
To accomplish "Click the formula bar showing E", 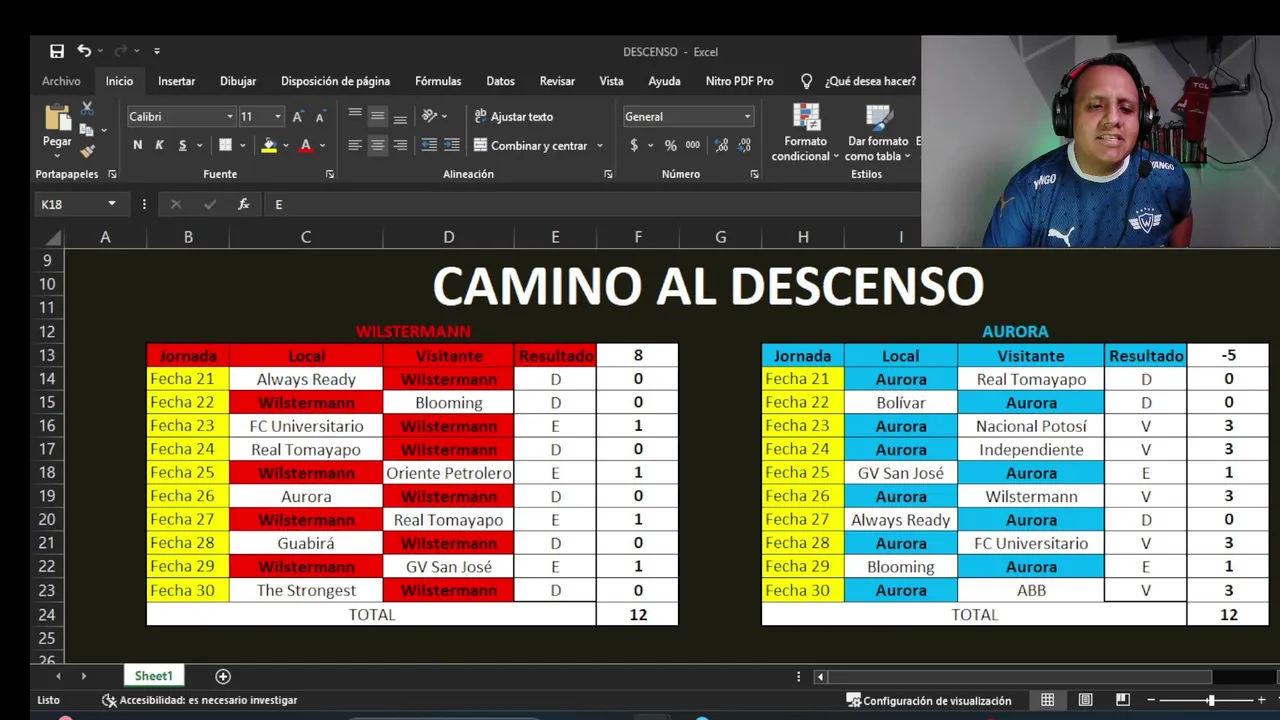I will 590,204.
